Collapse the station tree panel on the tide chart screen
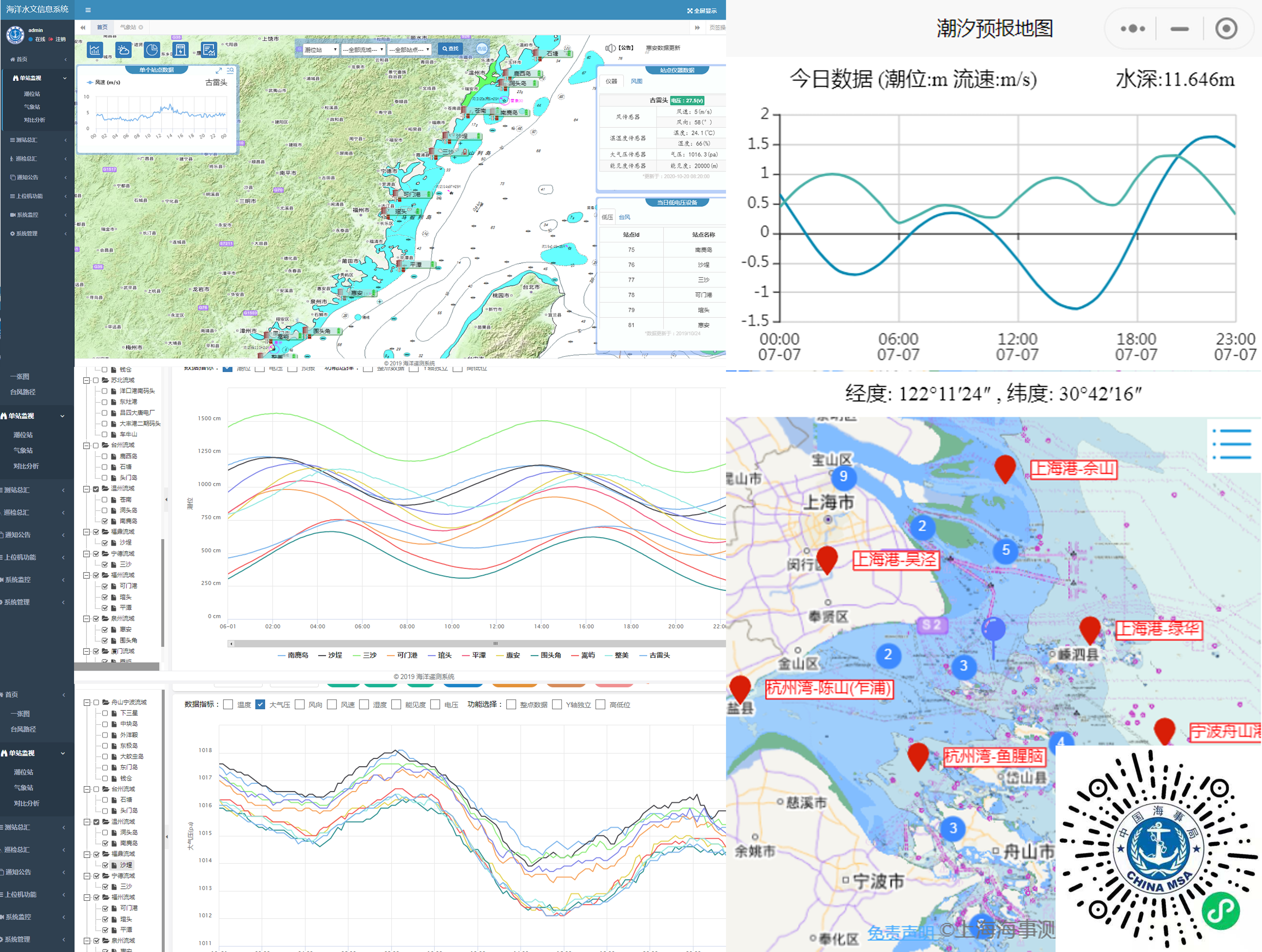1262x952 pixels. (167, 500)
